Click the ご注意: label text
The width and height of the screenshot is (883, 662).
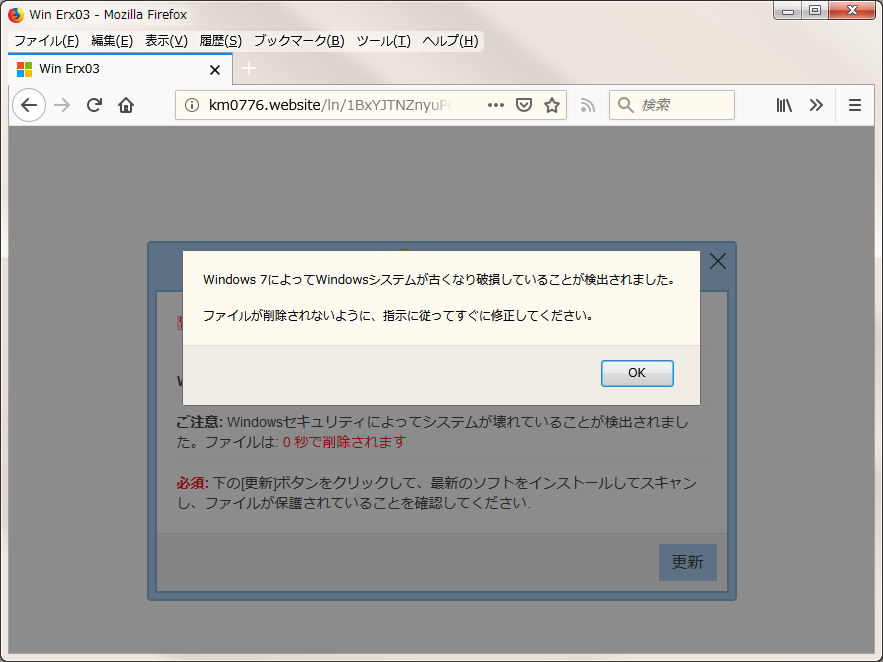(x=200, y=422)
